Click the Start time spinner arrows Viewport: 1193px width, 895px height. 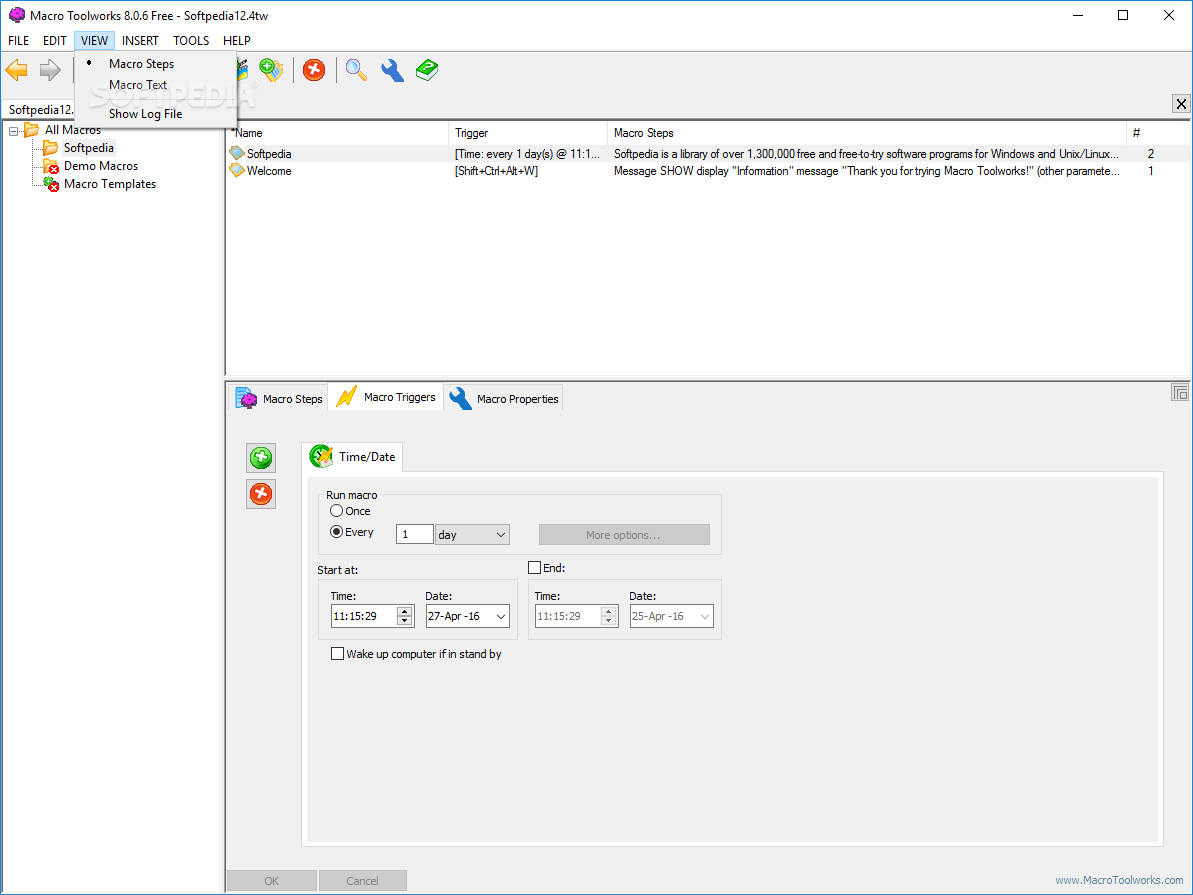click(405, 616)
